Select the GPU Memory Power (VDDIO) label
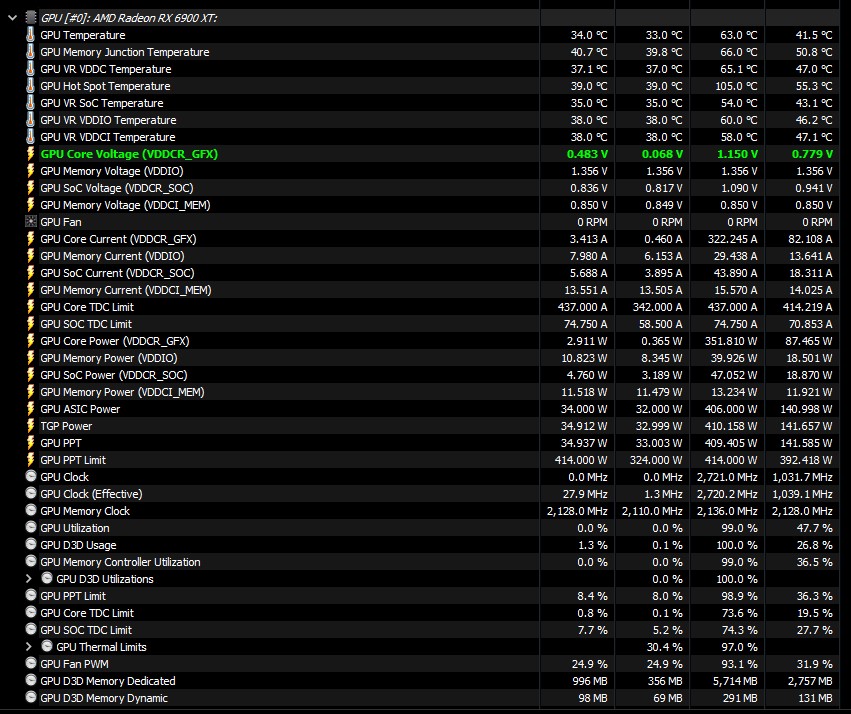The image size is (851, 714). pyautogui.click(x=109, y=358)
